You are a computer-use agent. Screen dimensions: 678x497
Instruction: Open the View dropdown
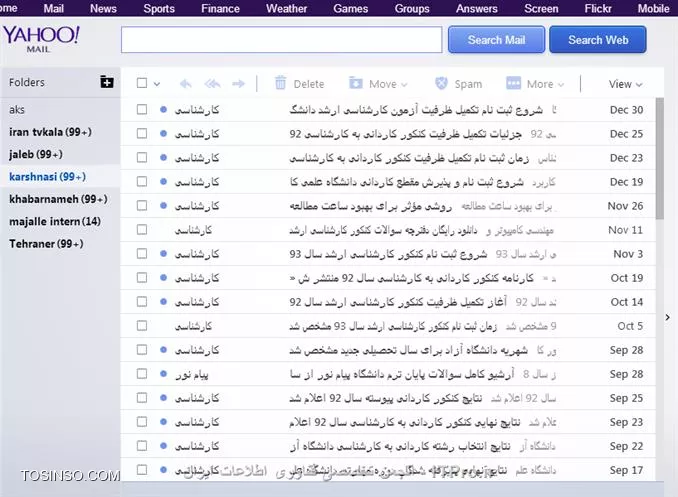(x=625, y=84)
